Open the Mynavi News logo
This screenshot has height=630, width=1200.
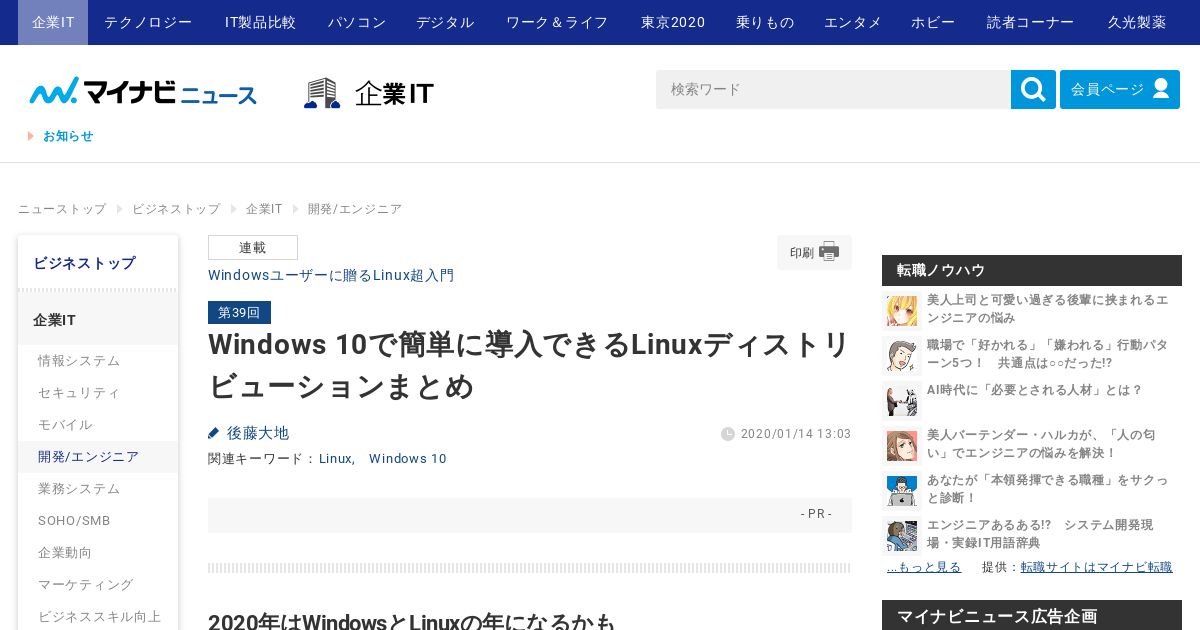[143, 91]
